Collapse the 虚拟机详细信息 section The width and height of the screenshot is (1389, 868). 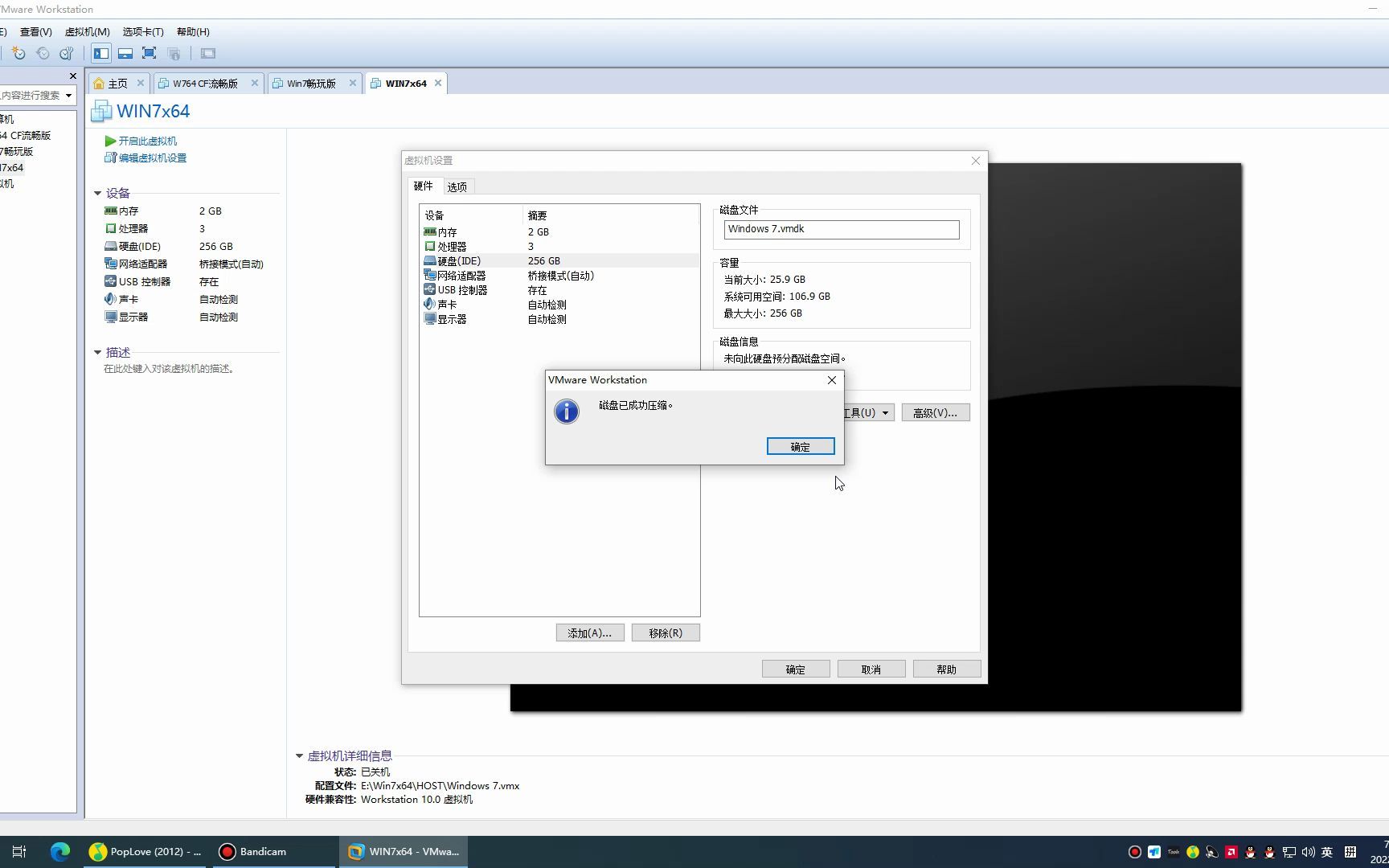[x=300, y=756]
